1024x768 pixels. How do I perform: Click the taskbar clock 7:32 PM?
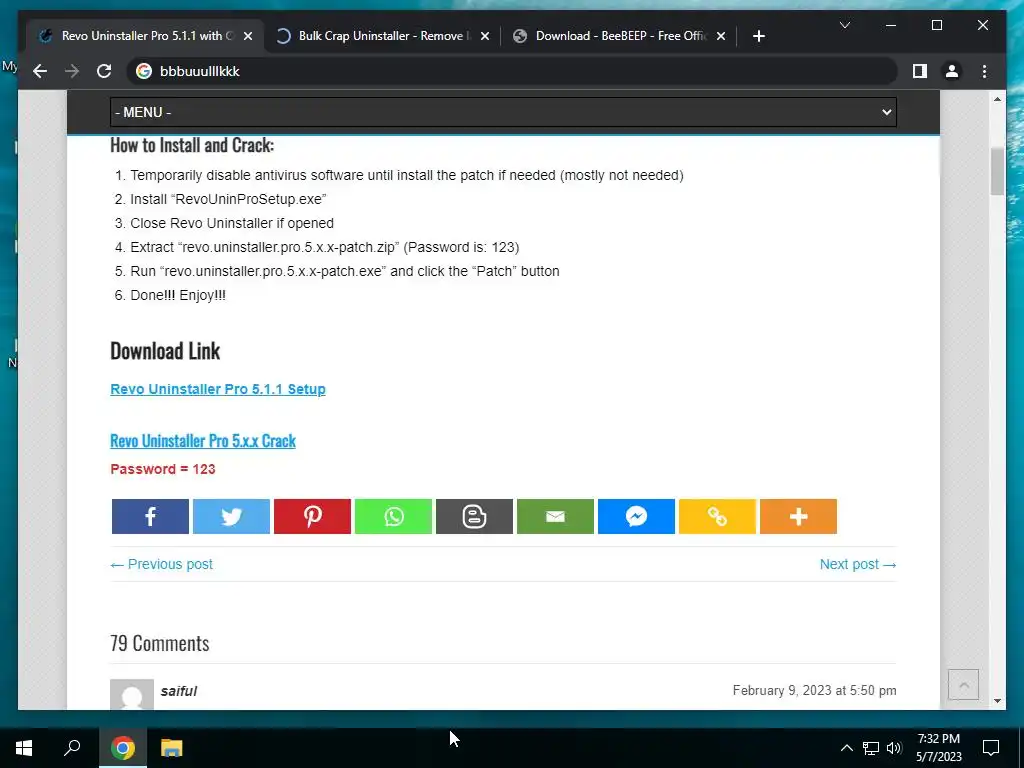tap(938, 748)
